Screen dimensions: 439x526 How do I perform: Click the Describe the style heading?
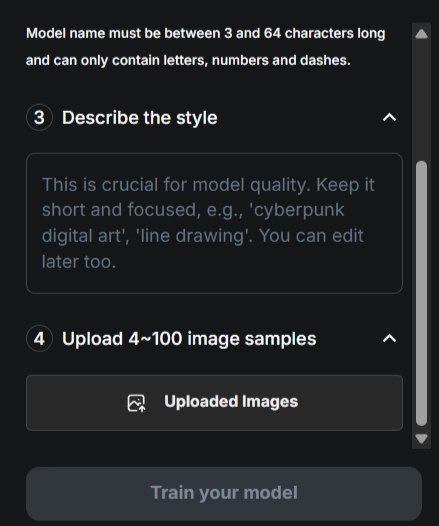140,118
